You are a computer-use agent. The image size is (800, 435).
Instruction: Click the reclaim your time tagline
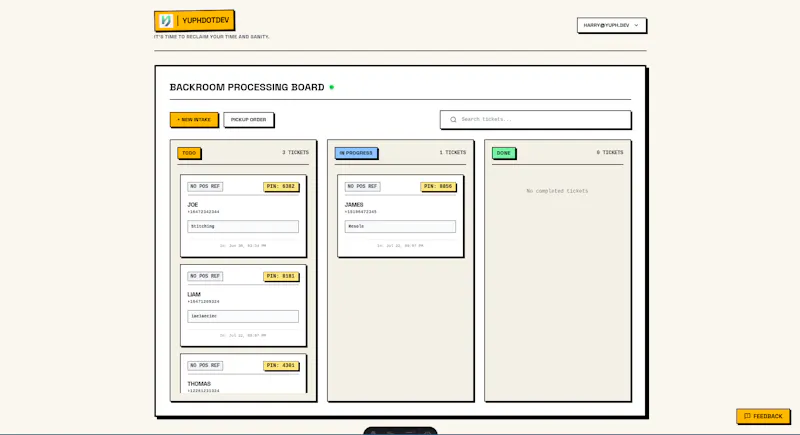pos(212,37)
